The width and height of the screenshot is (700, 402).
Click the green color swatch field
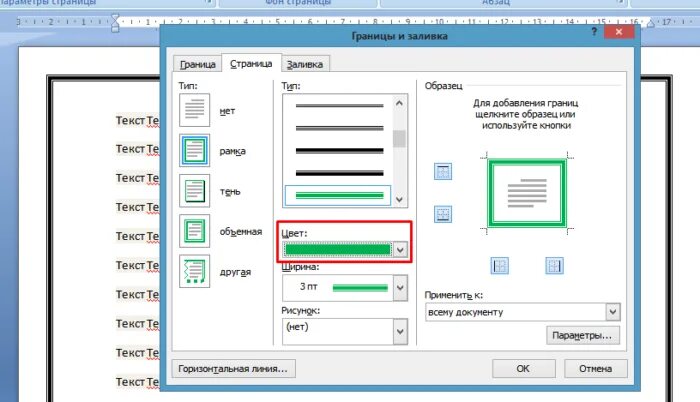point(338,249)
